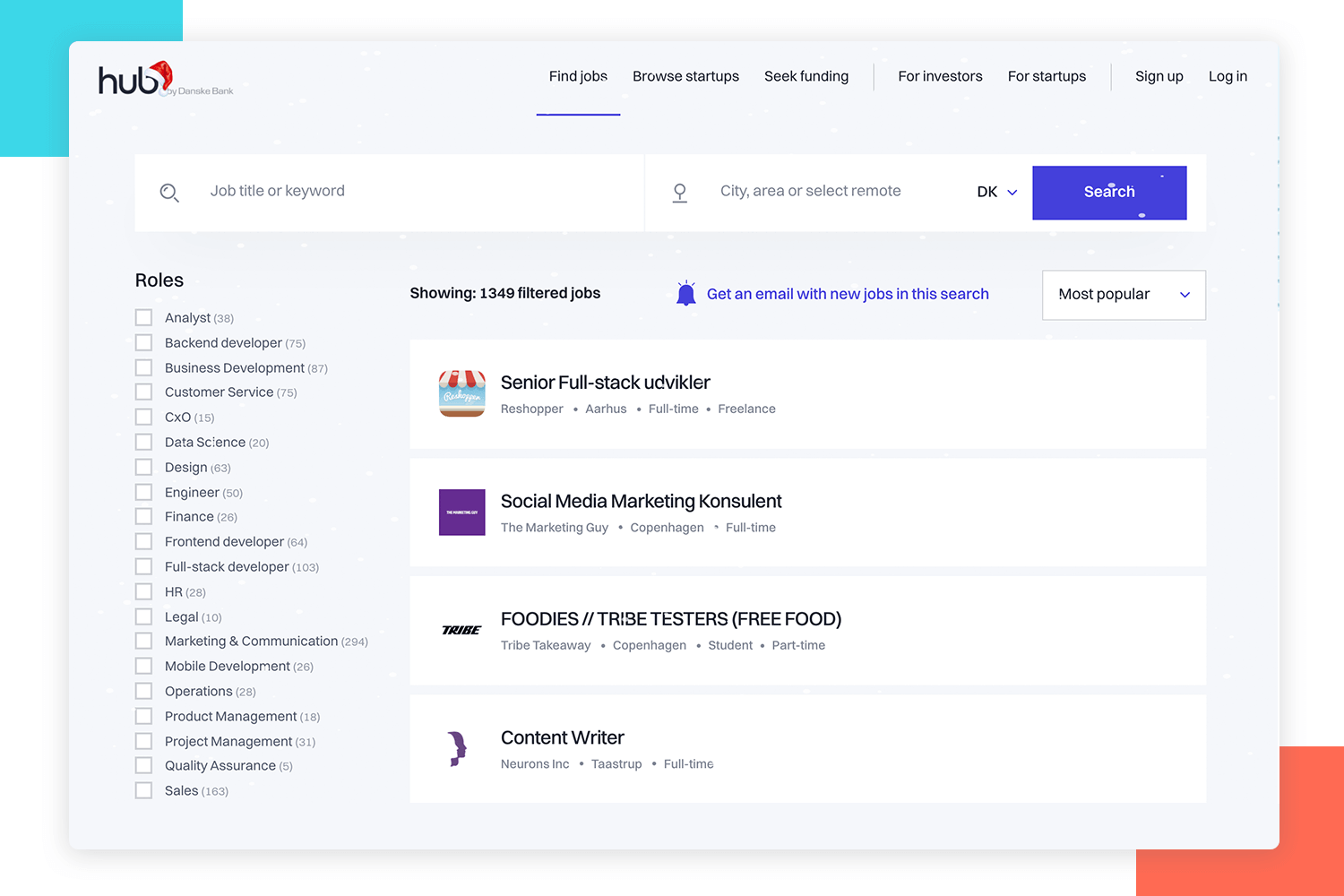Check the Frontend developer checkbox
The image size is (1344, 896).
click(x=143, y=541)
